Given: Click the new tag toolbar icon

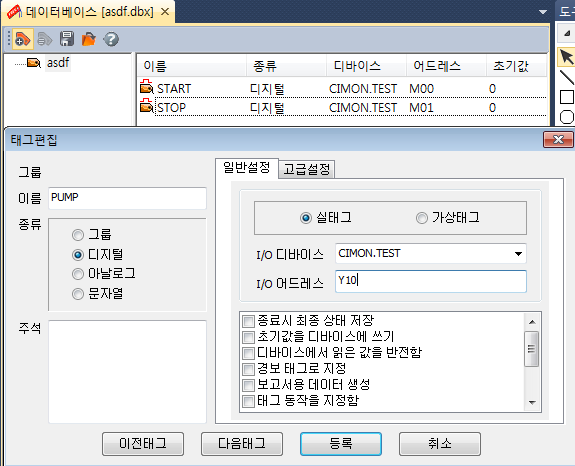Looking at the screenshot, I should pyautogui.click(x=23, y=39).
